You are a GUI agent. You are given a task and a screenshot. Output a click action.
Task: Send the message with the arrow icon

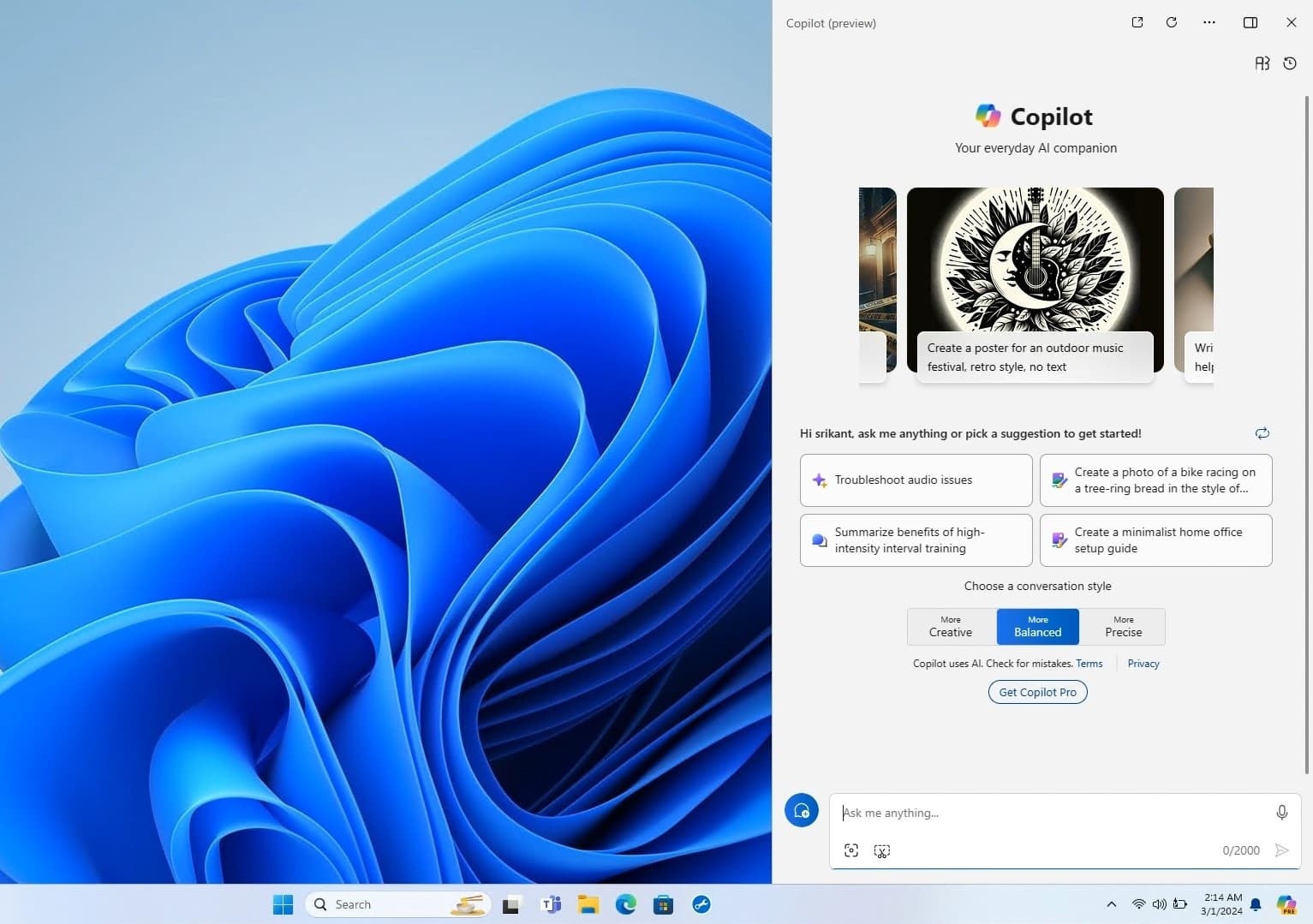tap(1282, 850)
